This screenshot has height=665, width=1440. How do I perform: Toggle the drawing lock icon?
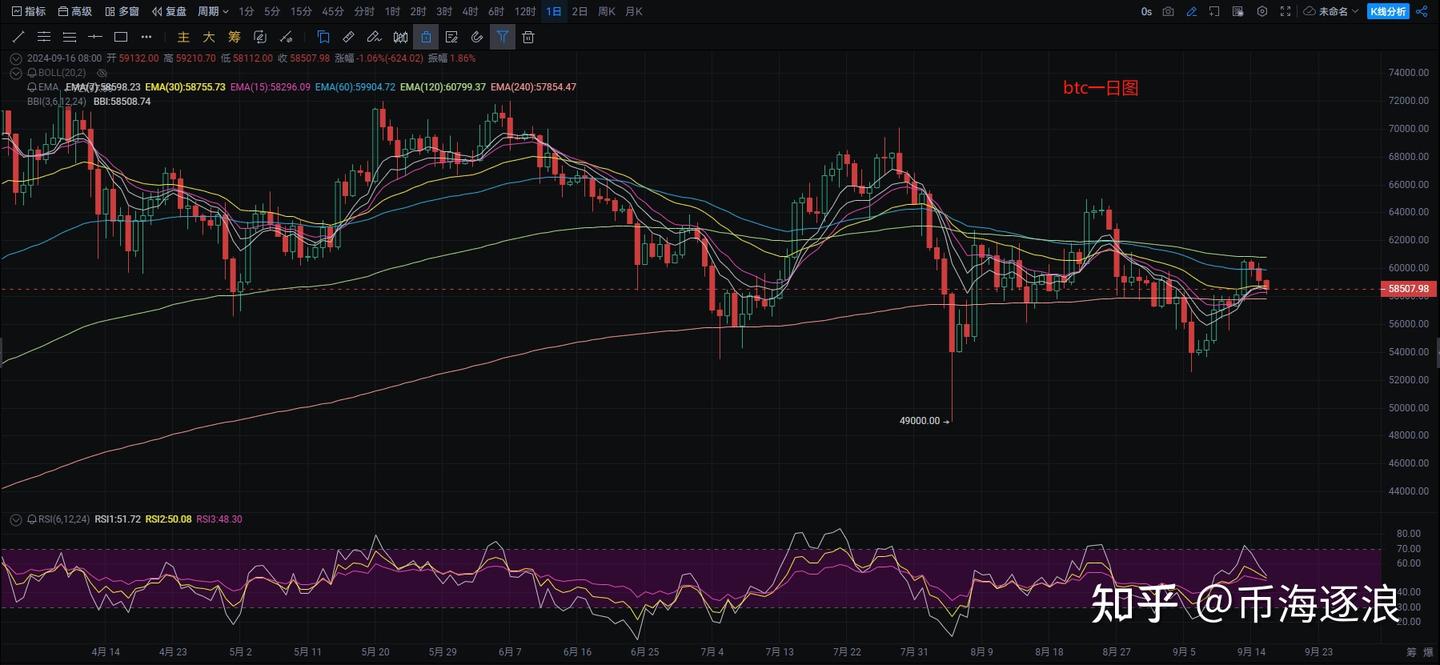pyautogui.click(x=426, y=37)
